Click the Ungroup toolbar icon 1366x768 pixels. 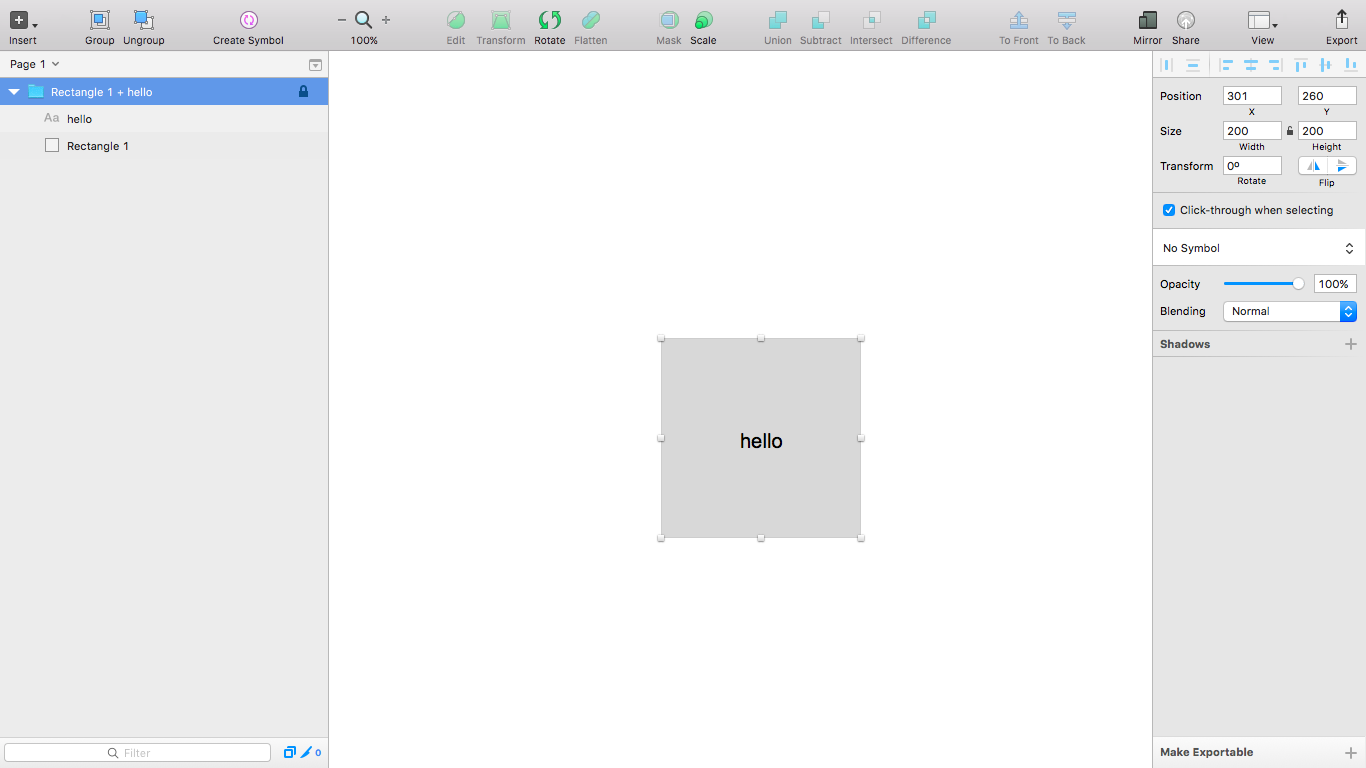tap(143, 20)
